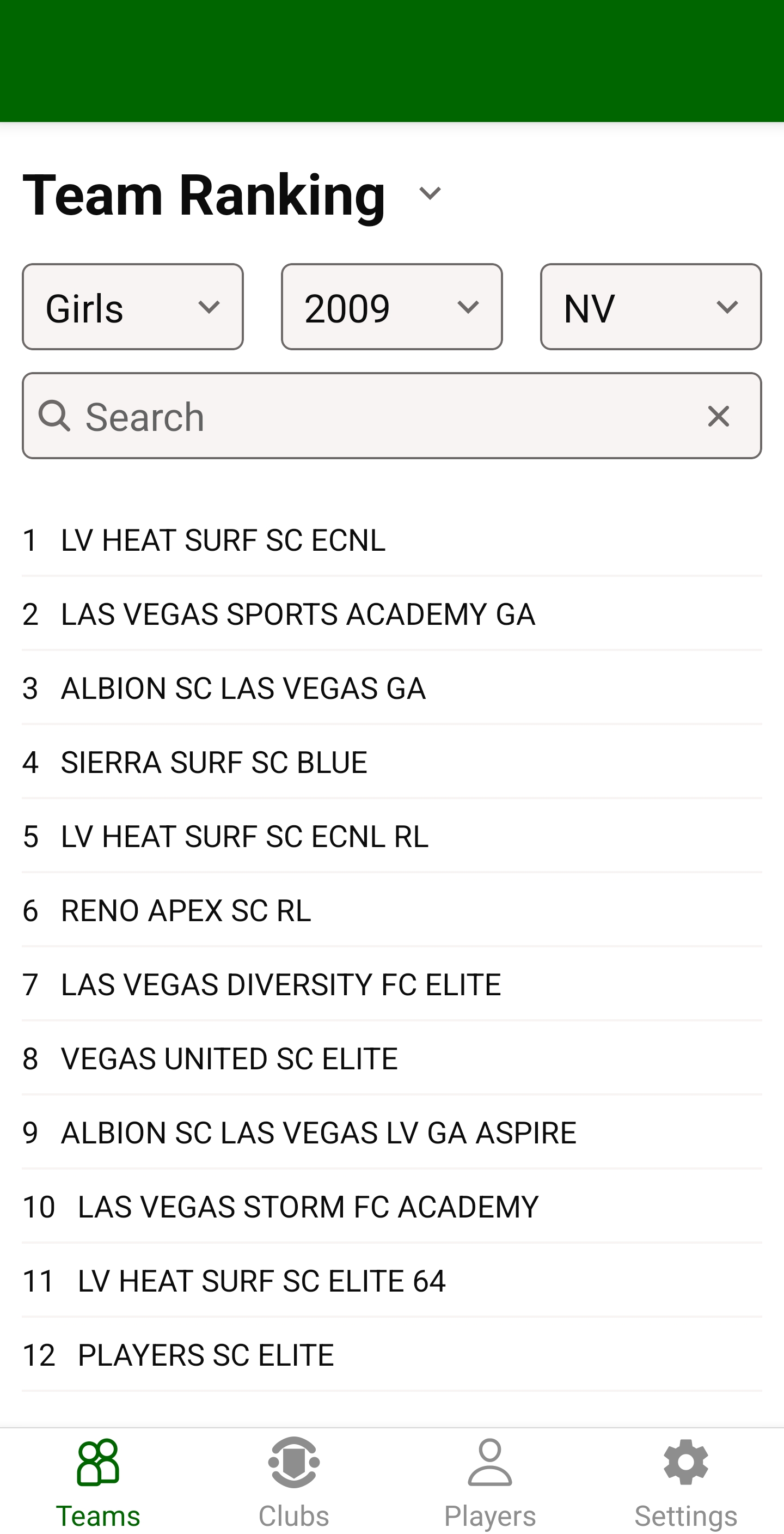Open RENO APEX SC RL team
The height and width of the screenshot is (1534, 784).
186,910
